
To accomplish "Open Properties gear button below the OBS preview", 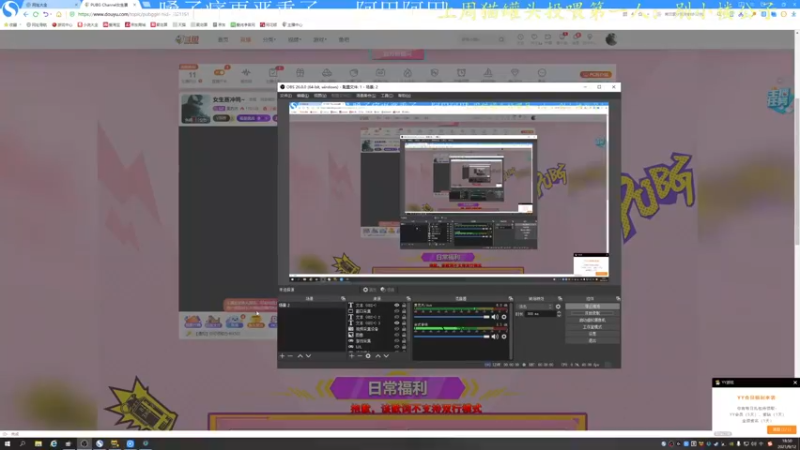I will point(369,289).
